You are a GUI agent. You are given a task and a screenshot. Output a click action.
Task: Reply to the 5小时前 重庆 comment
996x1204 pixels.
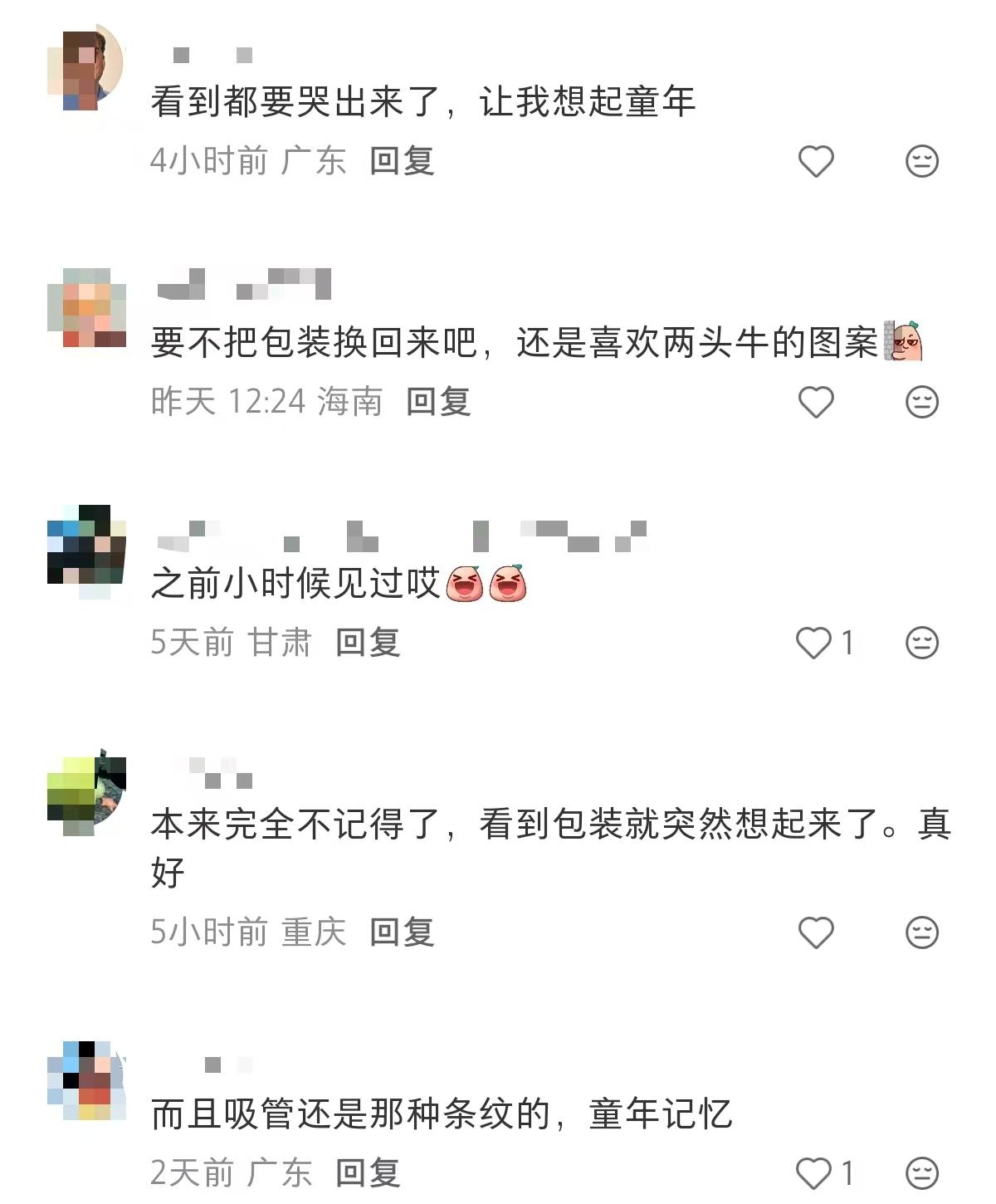(402, 932)
